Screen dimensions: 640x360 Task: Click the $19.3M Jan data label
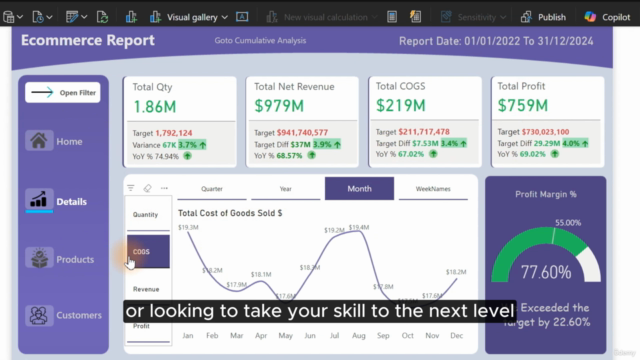pyautogui.click(x=188, y=227)
